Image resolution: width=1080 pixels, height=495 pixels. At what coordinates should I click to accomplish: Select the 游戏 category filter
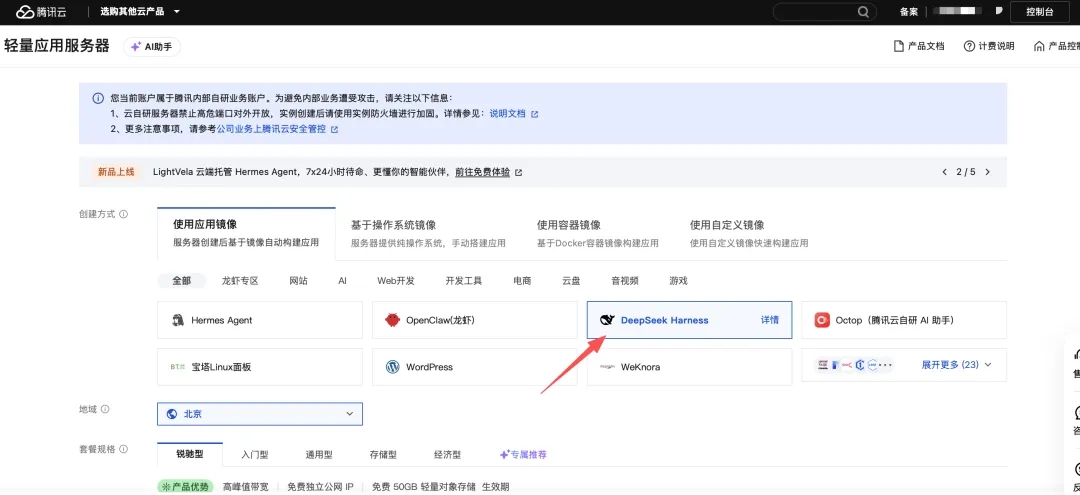pyautogui.click(x=678, y=281)
